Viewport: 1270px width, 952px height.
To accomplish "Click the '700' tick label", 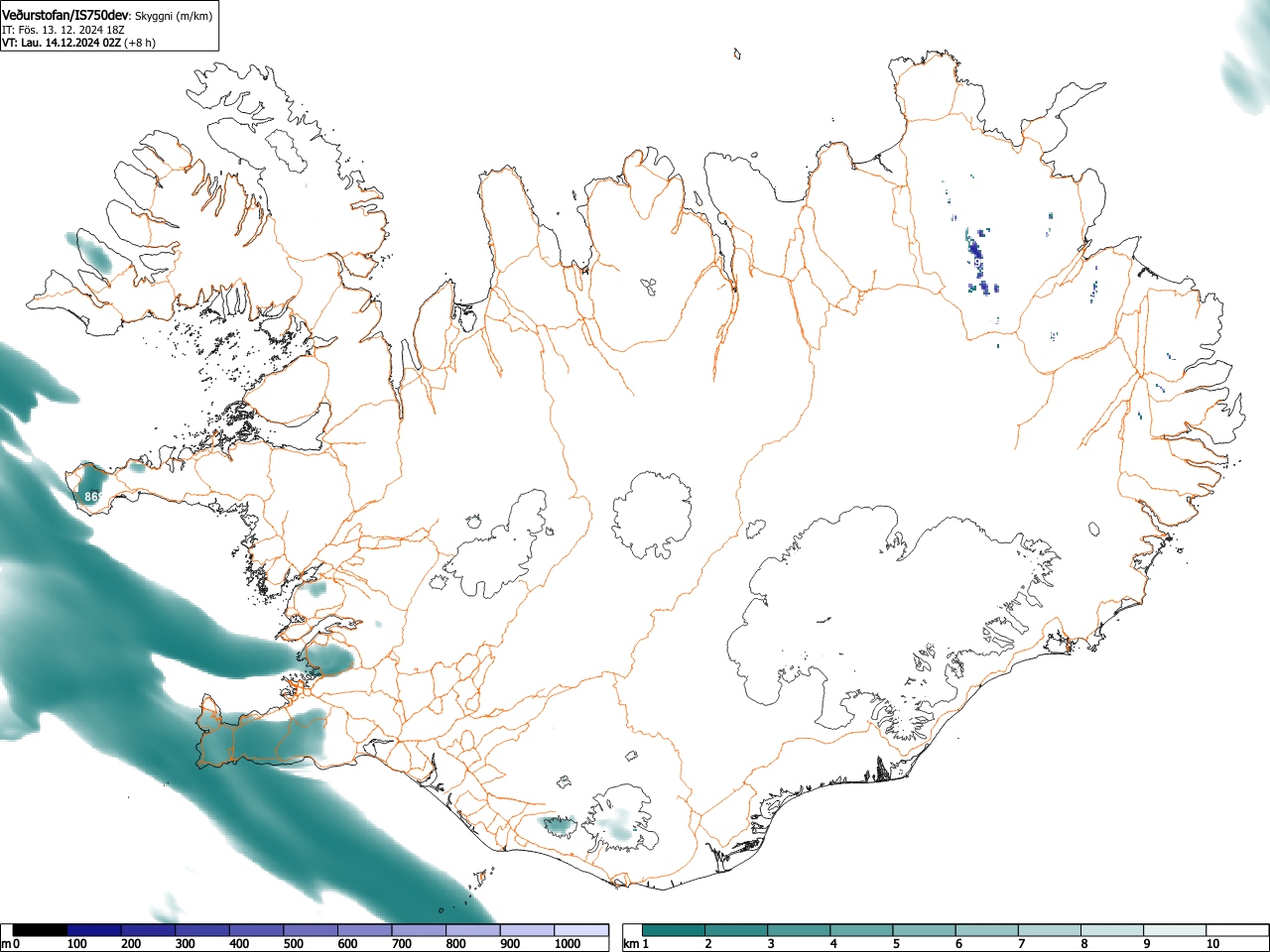I will 402,944.
